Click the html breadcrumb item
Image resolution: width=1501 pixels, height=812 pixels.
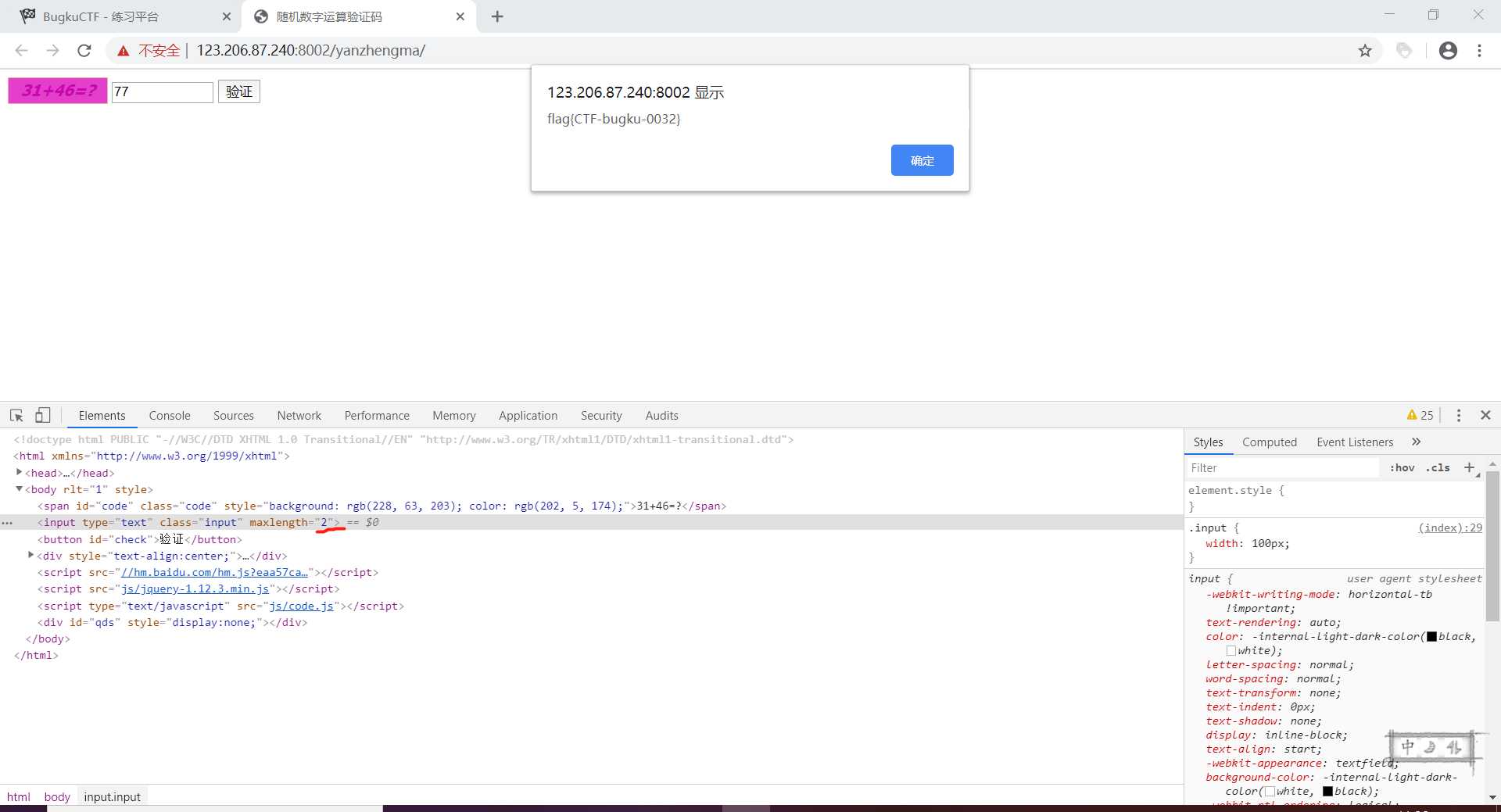coord(19,796)
